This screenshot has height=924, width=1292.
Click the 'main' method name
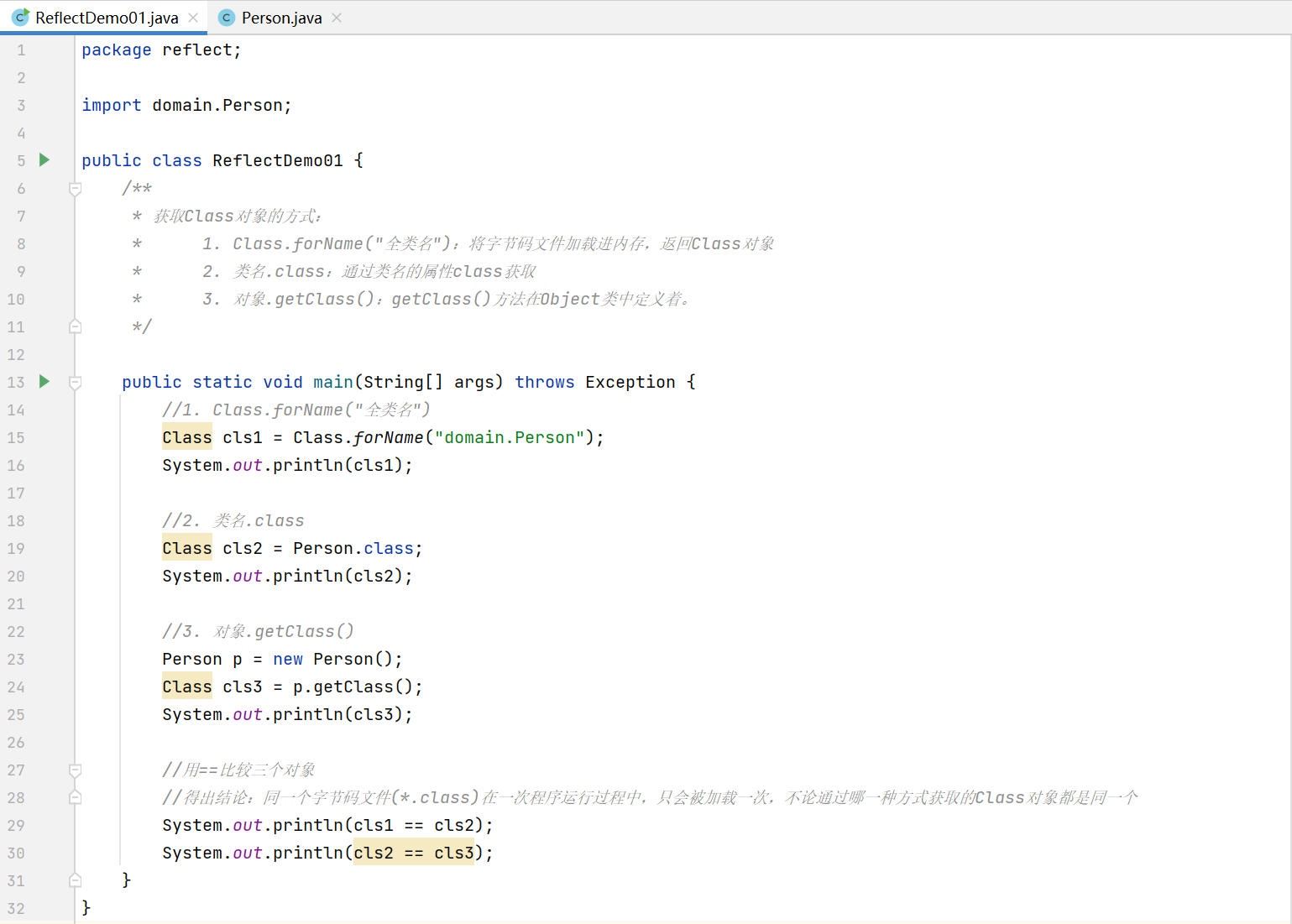pos(333,383)
